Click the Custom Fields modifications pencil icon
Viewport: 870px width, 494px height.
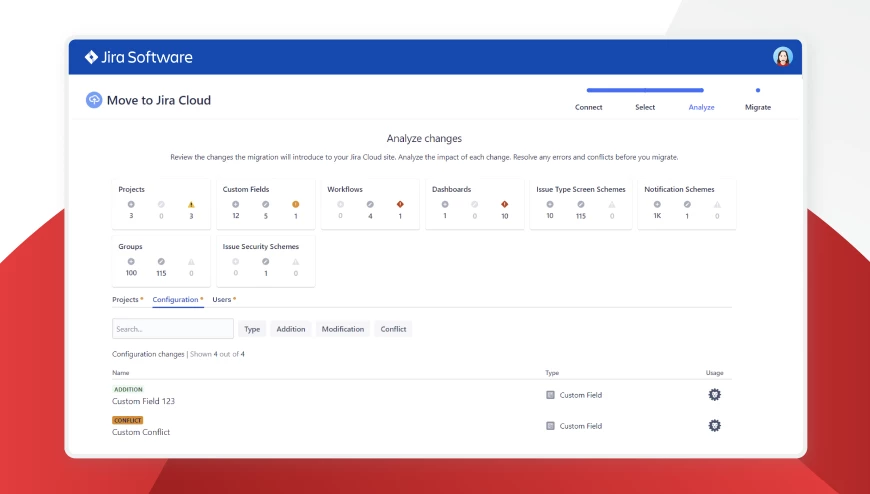pyautogui.click(x=265, y=204)
